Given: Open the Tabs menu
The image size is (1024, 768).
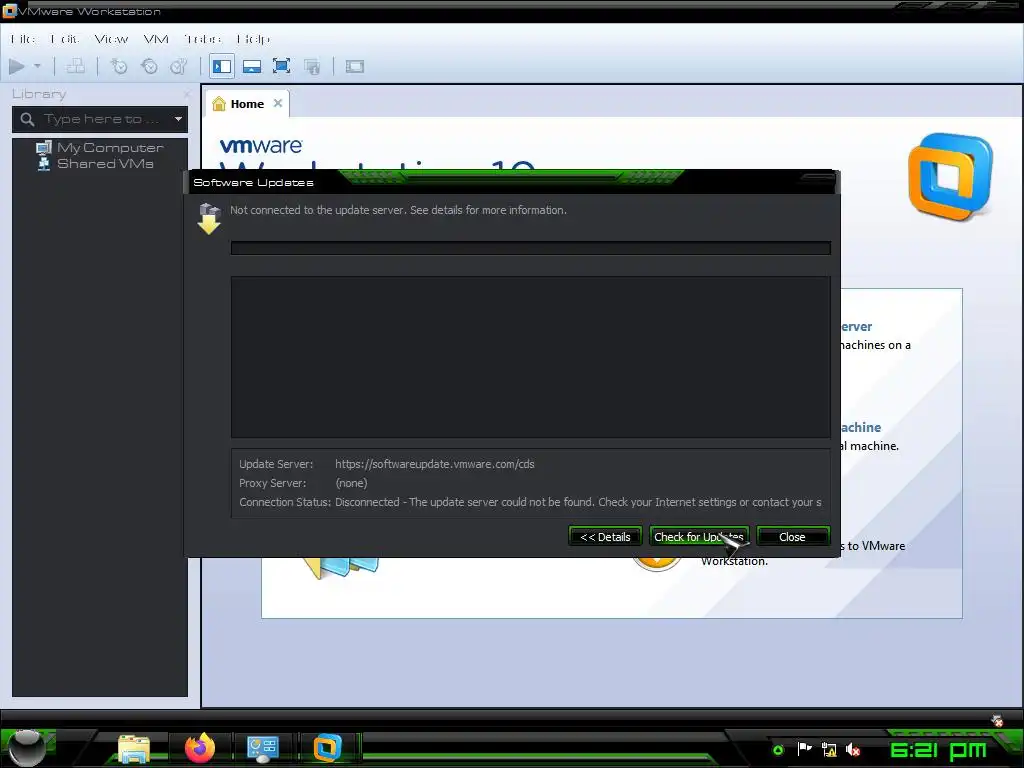Looking at the screenshot, I should [202, 39].
